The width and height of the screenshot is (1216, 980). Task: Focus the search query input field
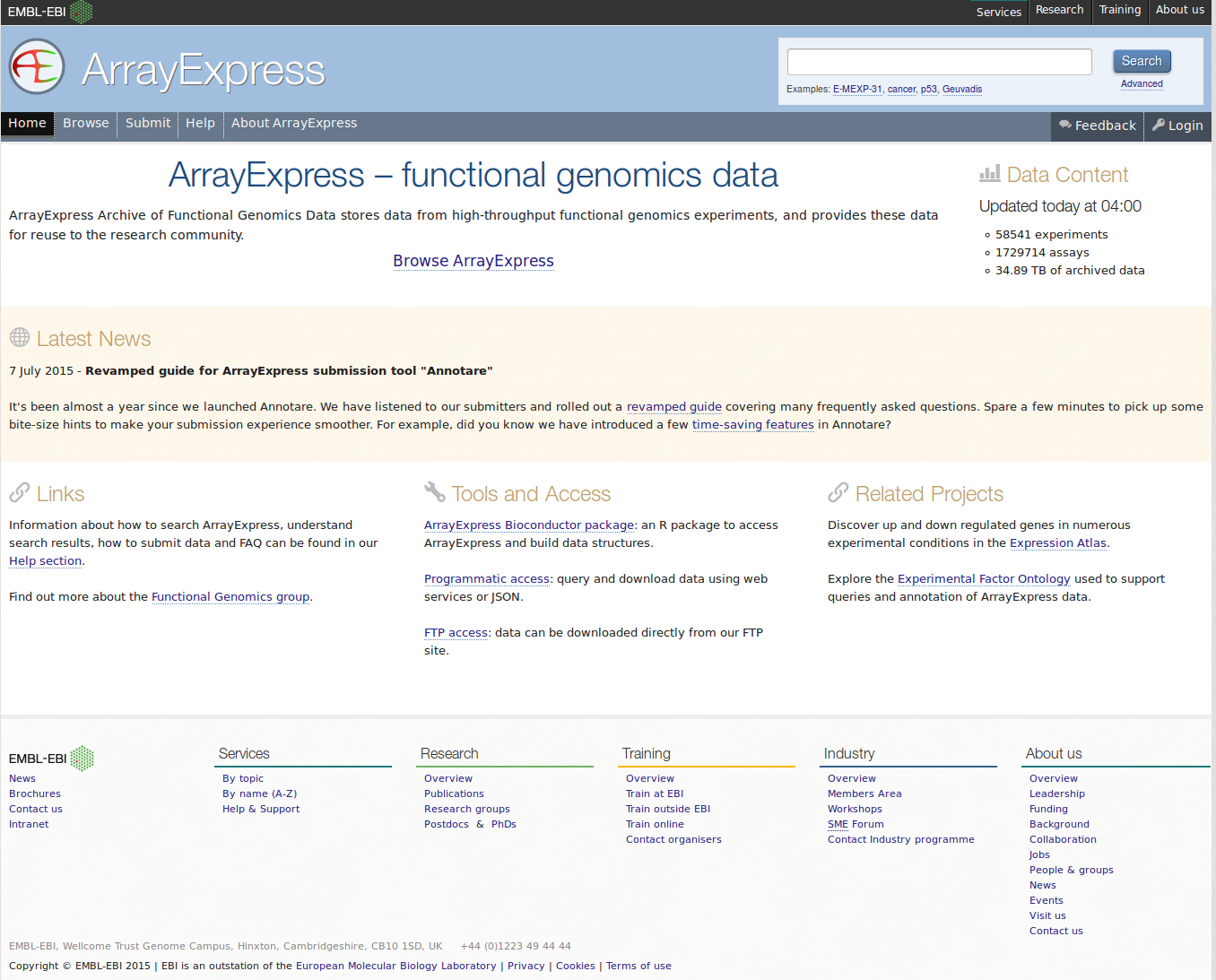[x=939, y=62]
